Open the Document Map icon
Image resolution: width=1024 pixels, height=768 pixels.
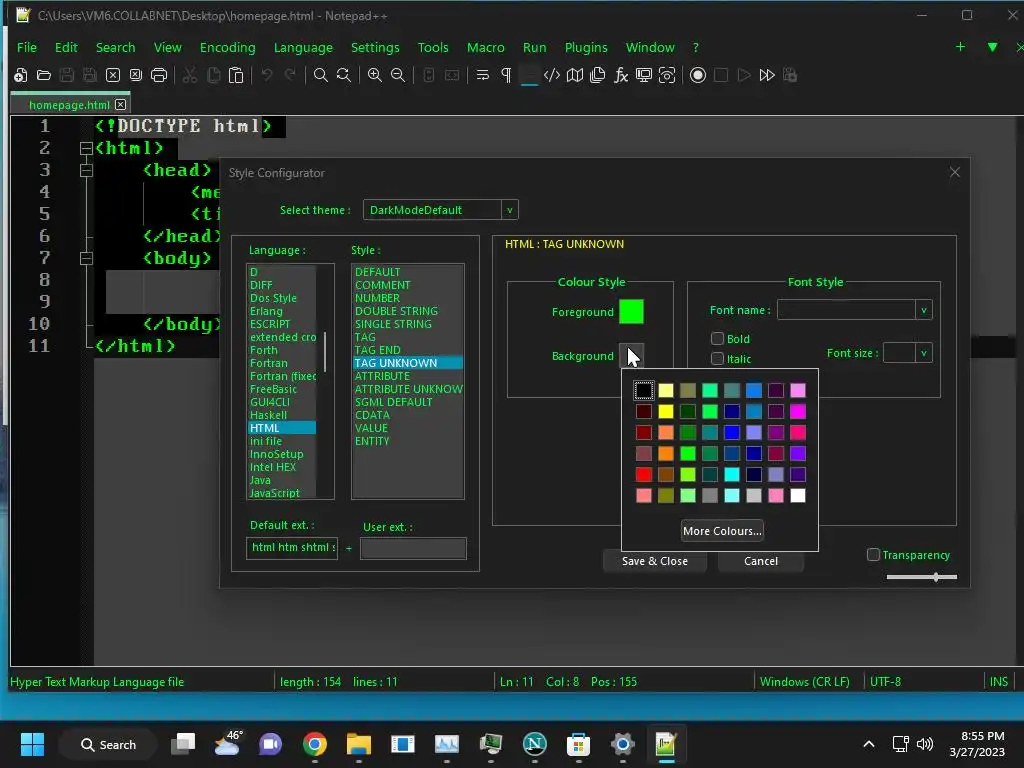[575, 75]
